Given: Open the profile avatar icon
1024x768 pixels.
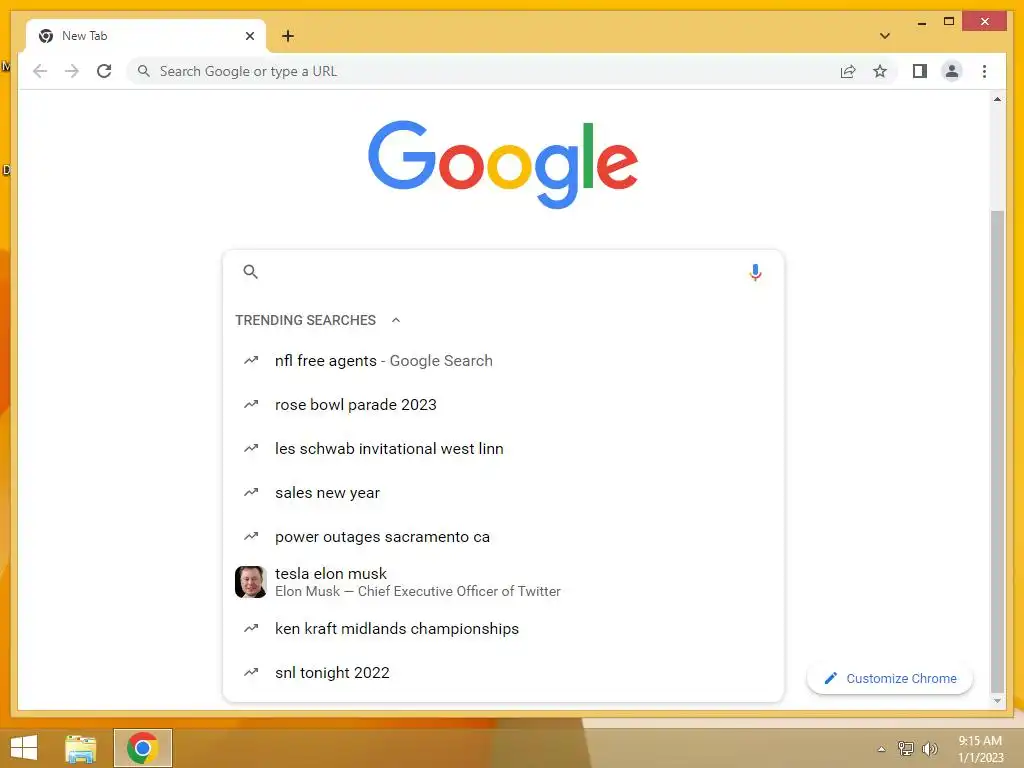Looking at the screenshot, I should tap(952, 71).
